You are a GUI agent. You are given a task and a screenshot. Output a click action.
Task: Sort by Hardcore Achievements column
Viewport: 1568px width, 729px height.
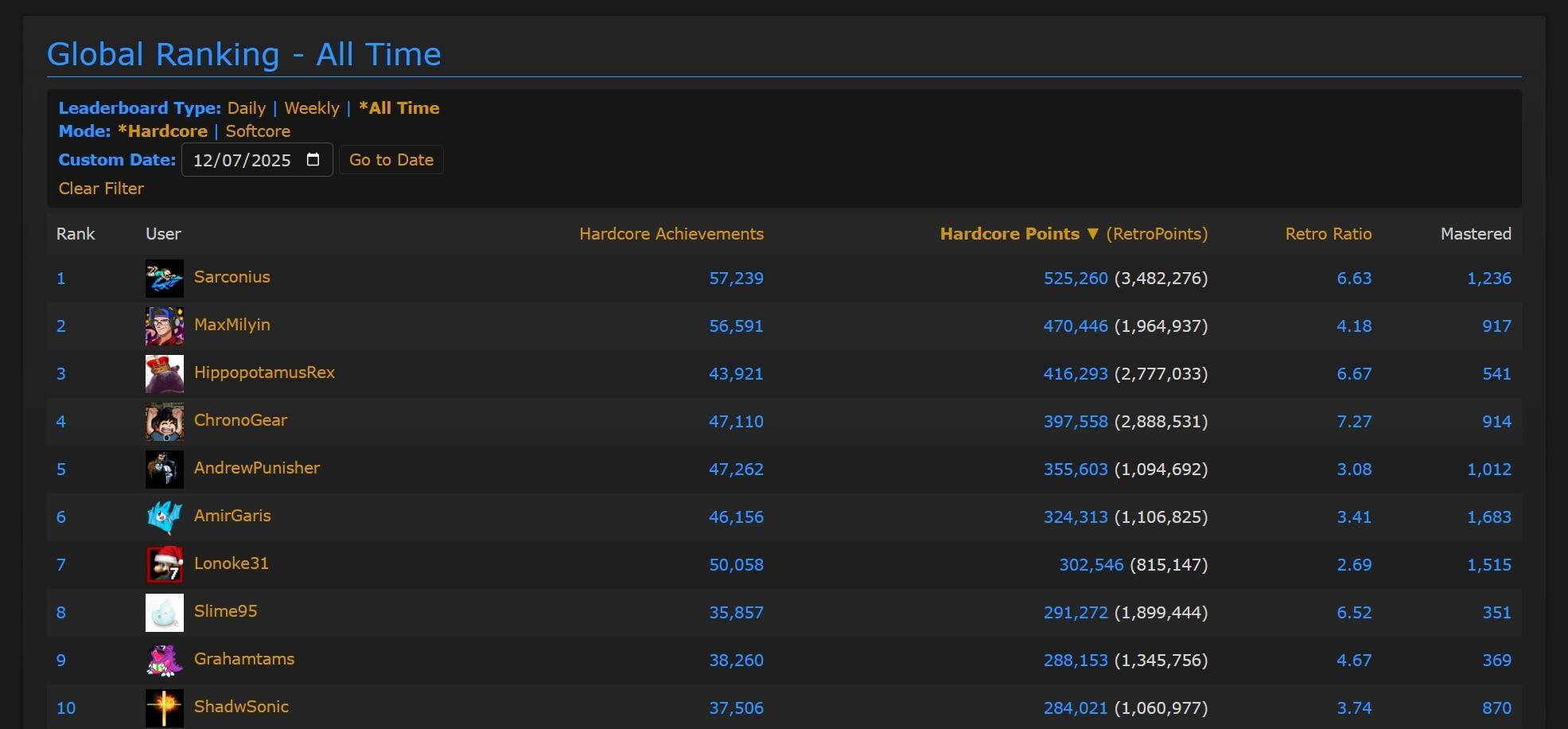click(671, 234)
